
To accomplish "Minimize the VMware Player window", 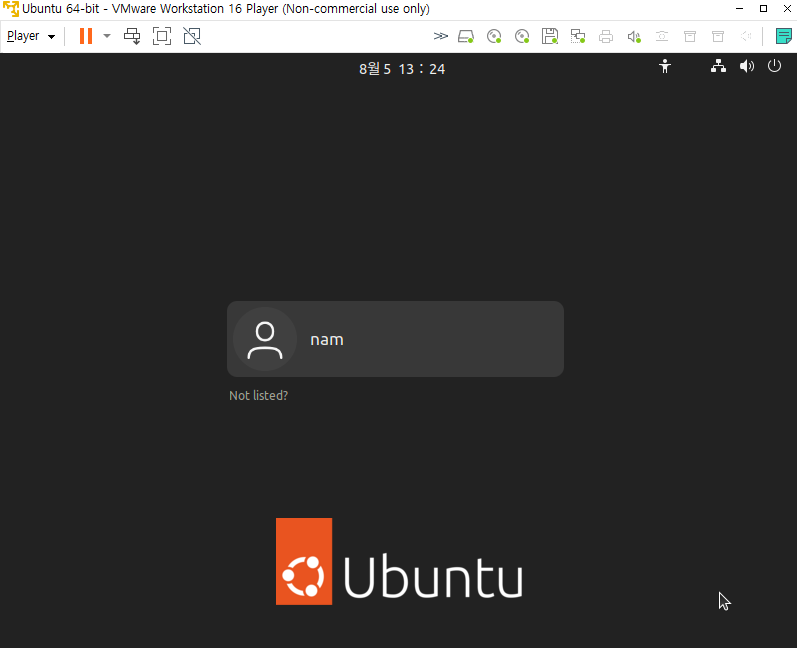I will [740, 9].
